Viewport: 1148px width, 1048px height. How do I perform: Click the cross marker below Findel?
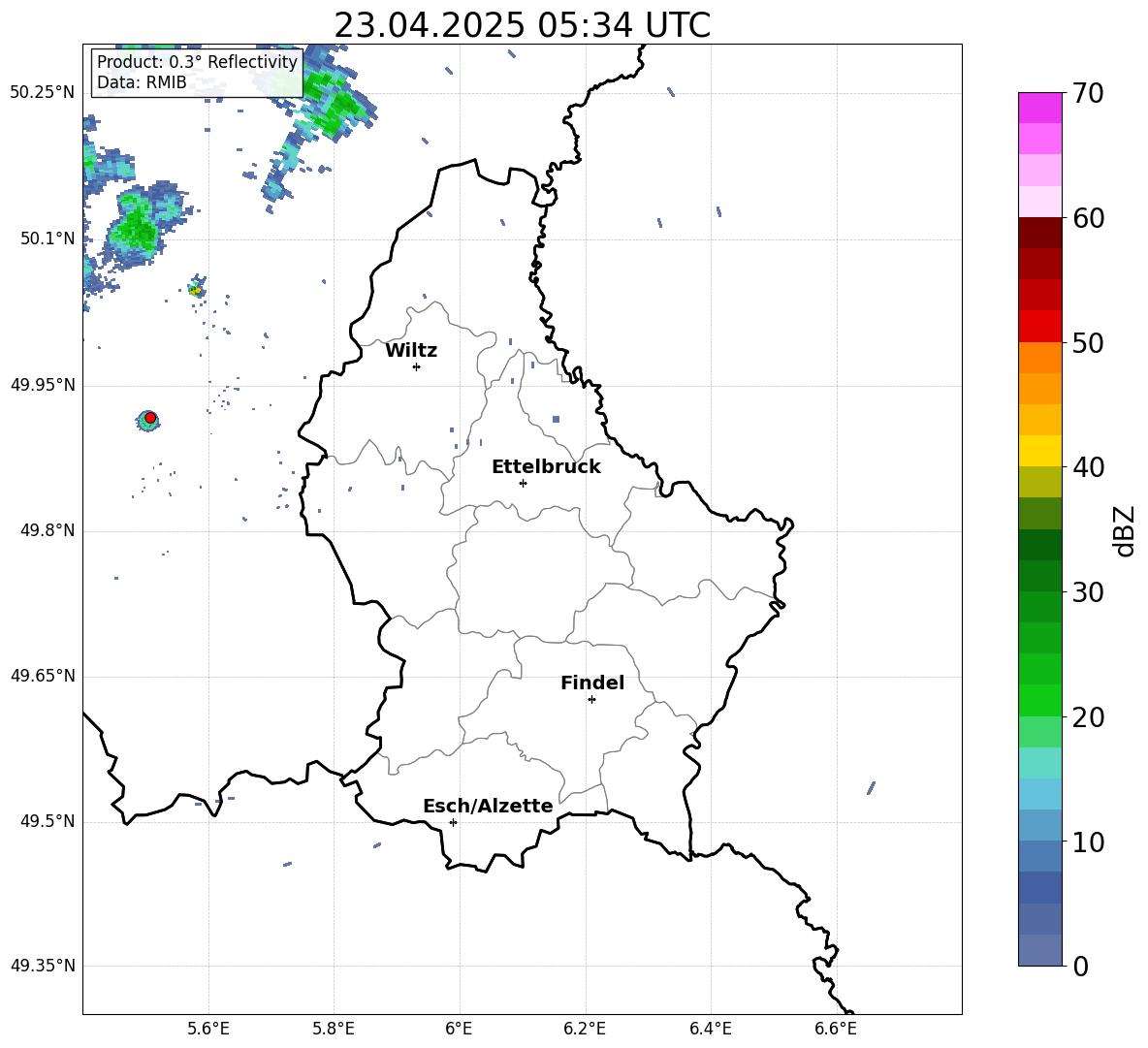[x=591, y=700]
